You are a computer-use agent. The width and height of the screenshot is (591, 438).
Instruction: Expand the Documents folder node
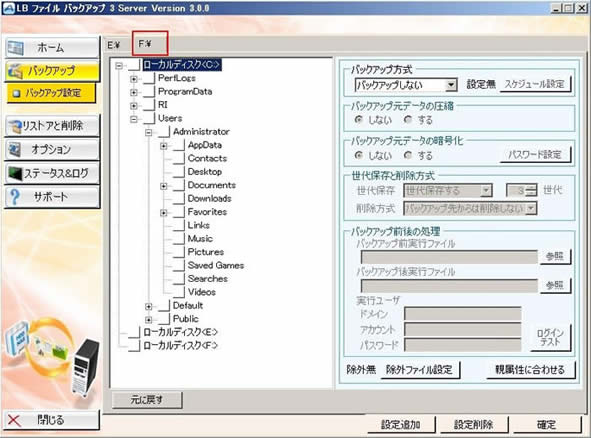[164, 186]
